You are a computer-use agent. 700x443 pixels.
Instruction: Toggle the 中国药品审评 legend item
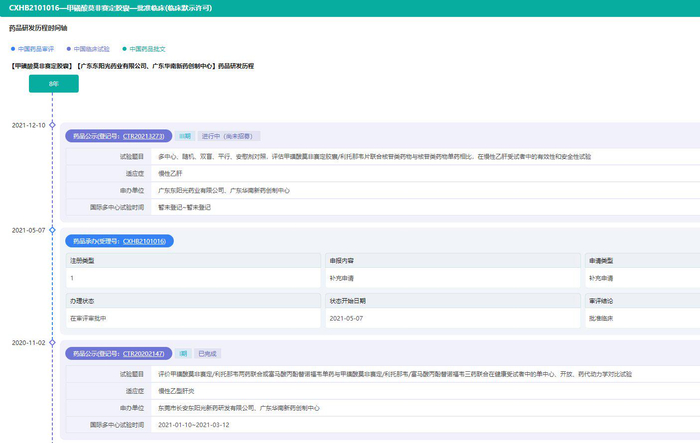tap(32, 49)
